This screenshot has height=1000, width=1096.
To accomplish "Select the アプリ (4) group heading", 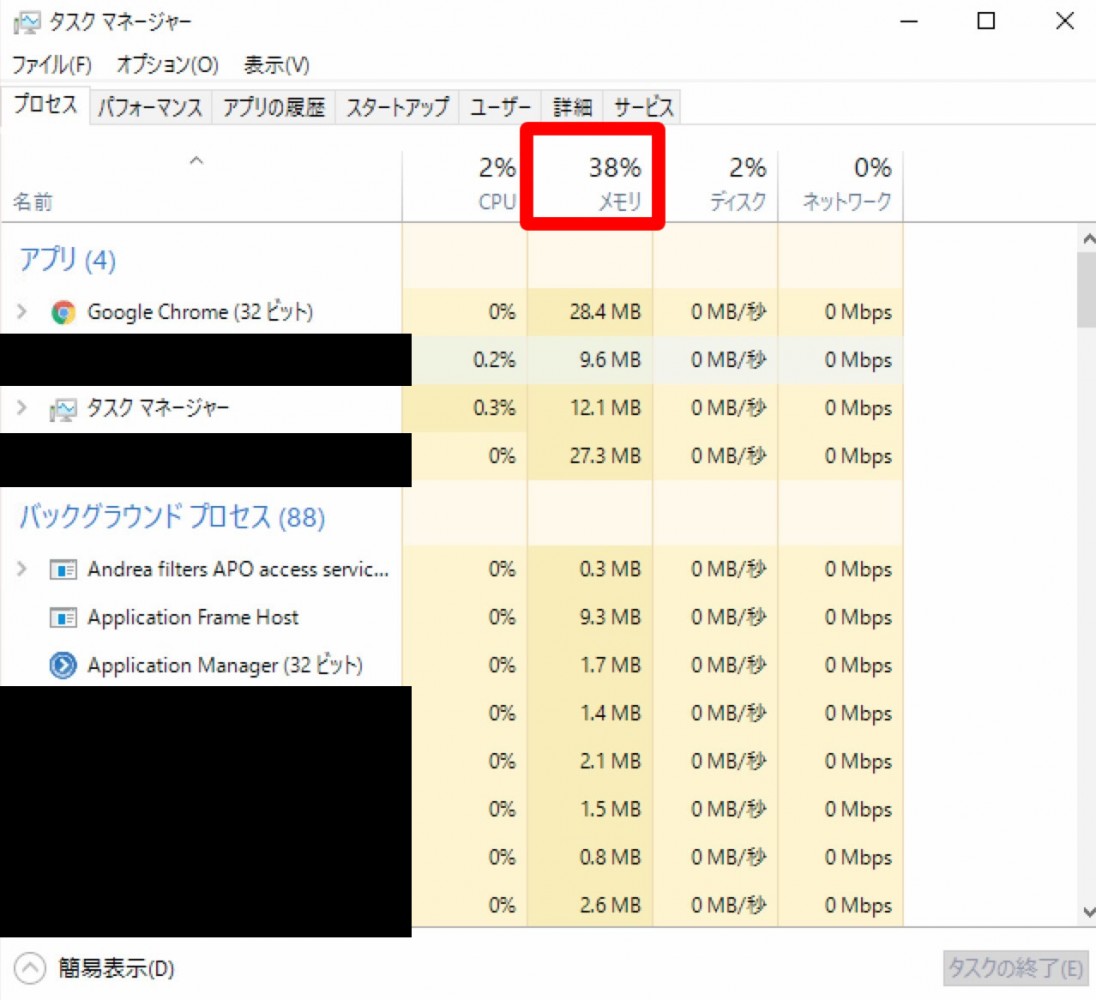I will click(67, 260).
